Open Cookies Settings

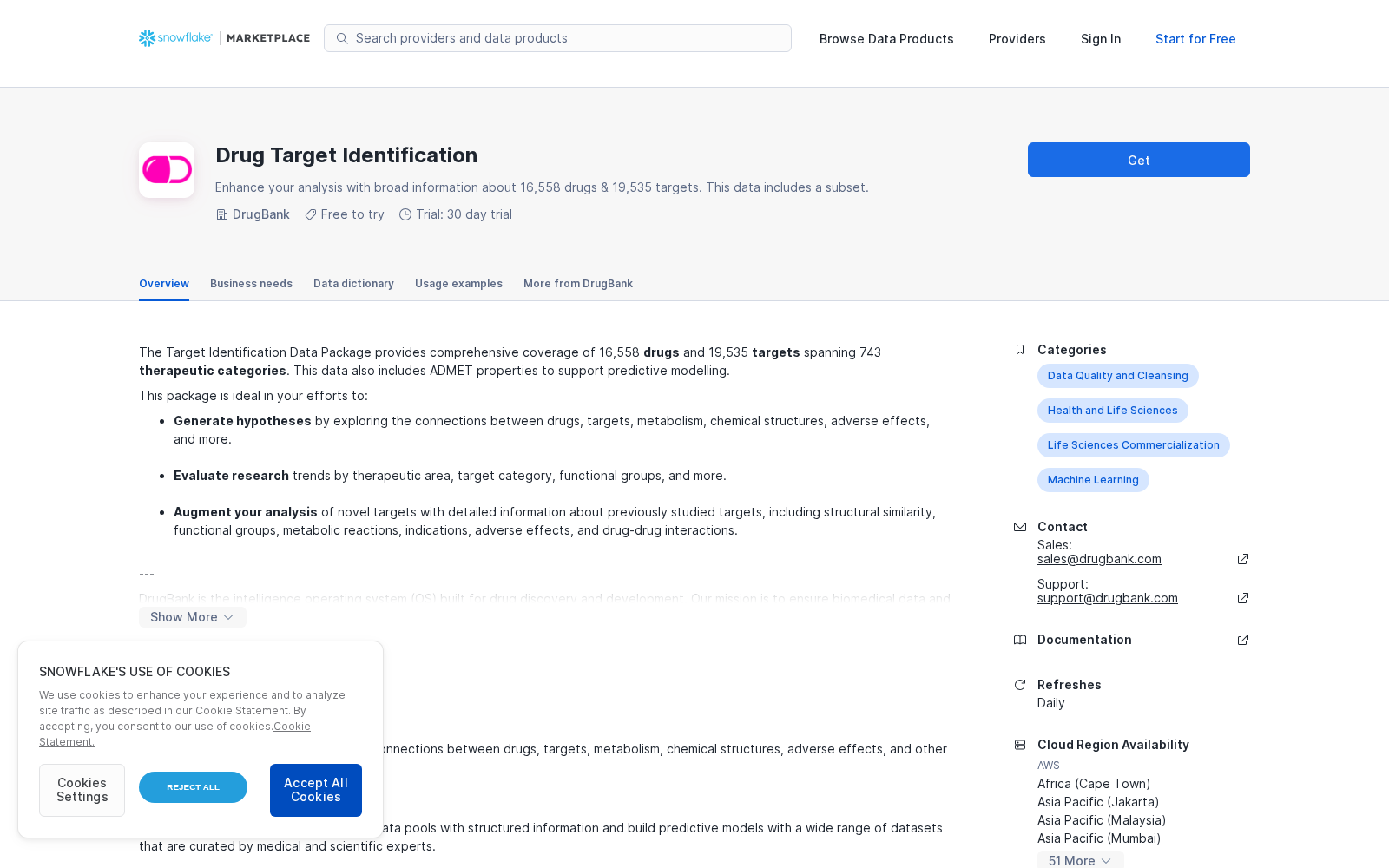[82, 790]
